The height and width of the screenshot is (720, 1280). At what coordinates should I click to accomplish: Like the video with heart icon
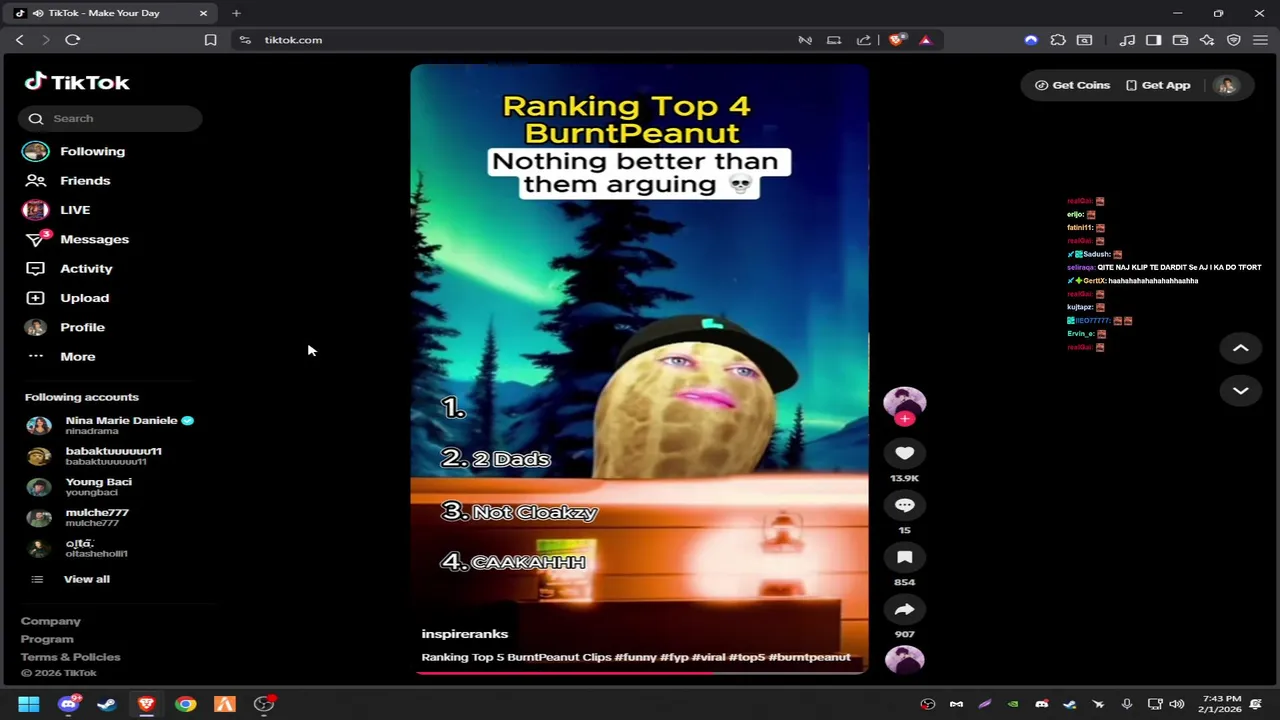coord(904,453)
